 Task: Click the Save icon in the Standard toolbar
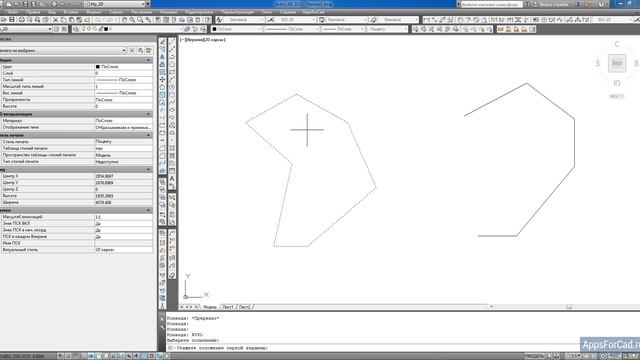tap(11, 20)
